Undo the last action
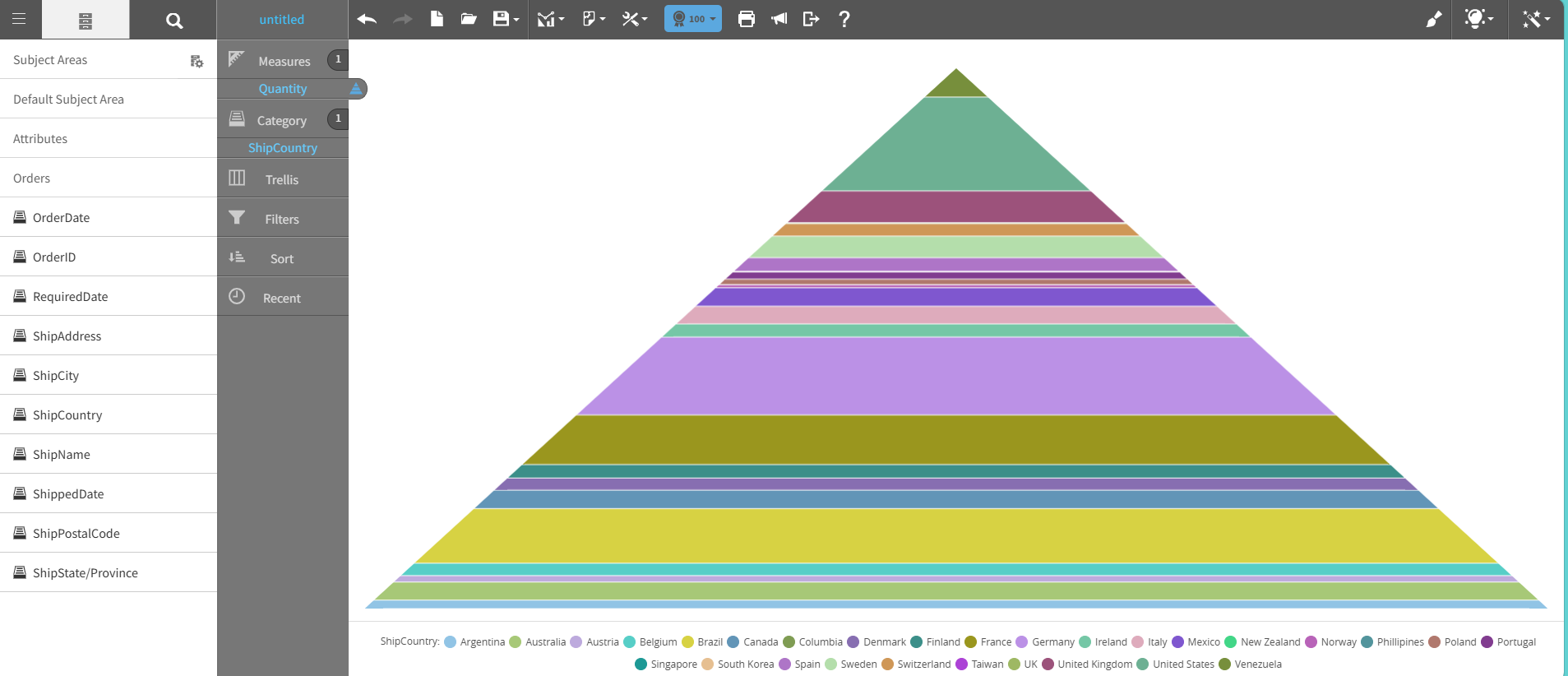 [367, 19]
